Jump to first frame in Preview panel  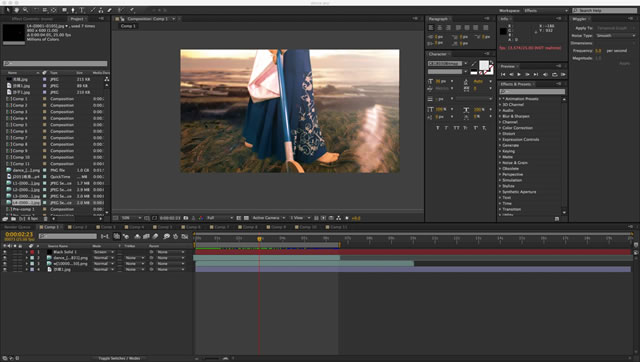[x=503, y=75]
